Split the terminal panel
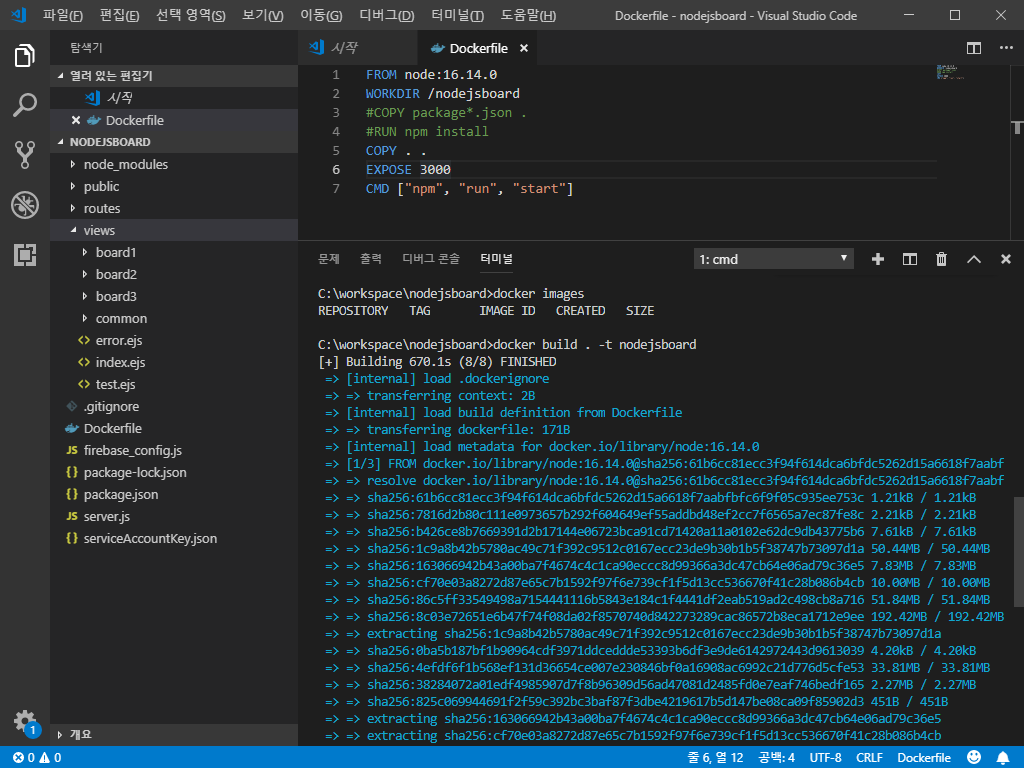The height and width of the screenshot is (768, 1024). 910,259
